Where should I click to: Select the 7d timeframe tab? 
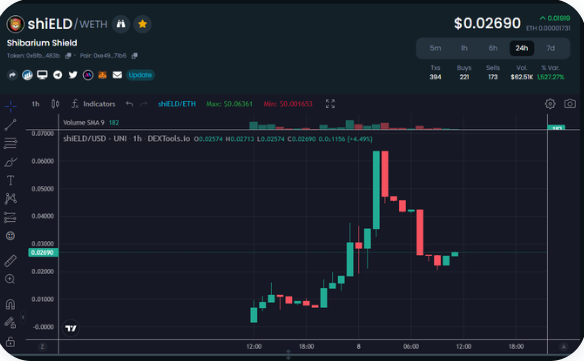click(550, 48)
